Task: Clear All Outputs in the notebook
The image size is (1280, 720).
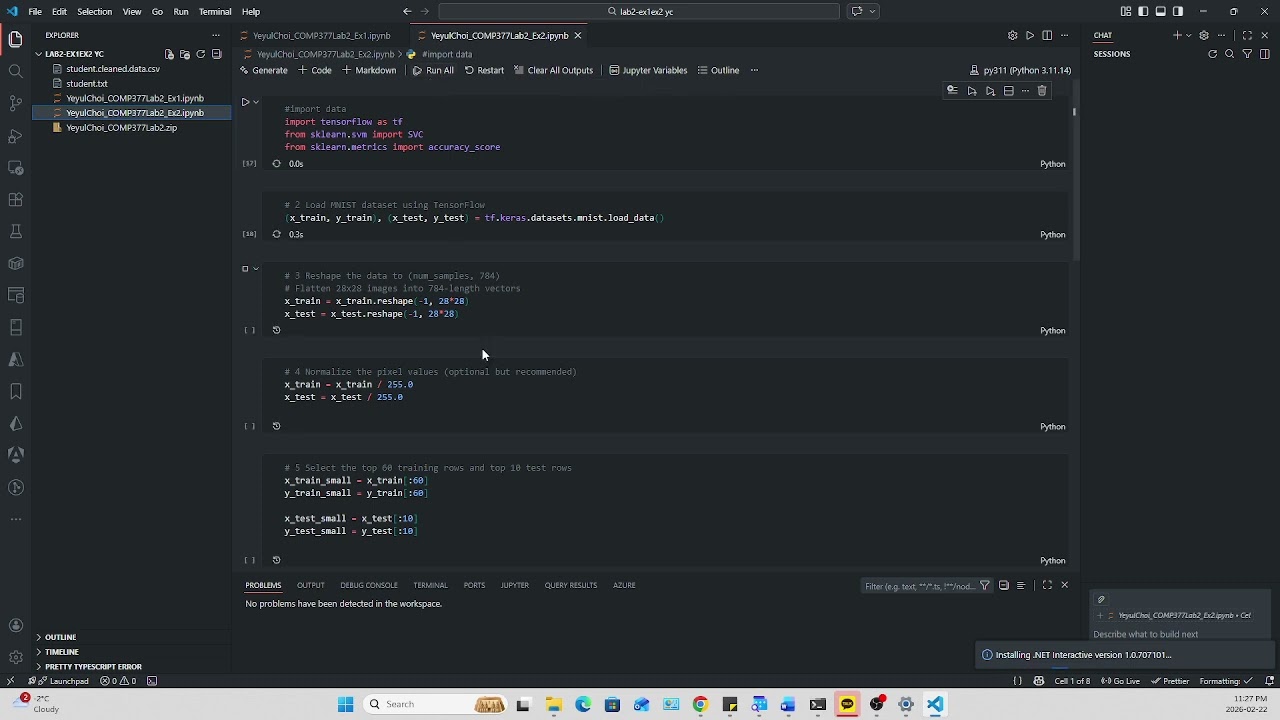Action: click(x=553, y=71)
